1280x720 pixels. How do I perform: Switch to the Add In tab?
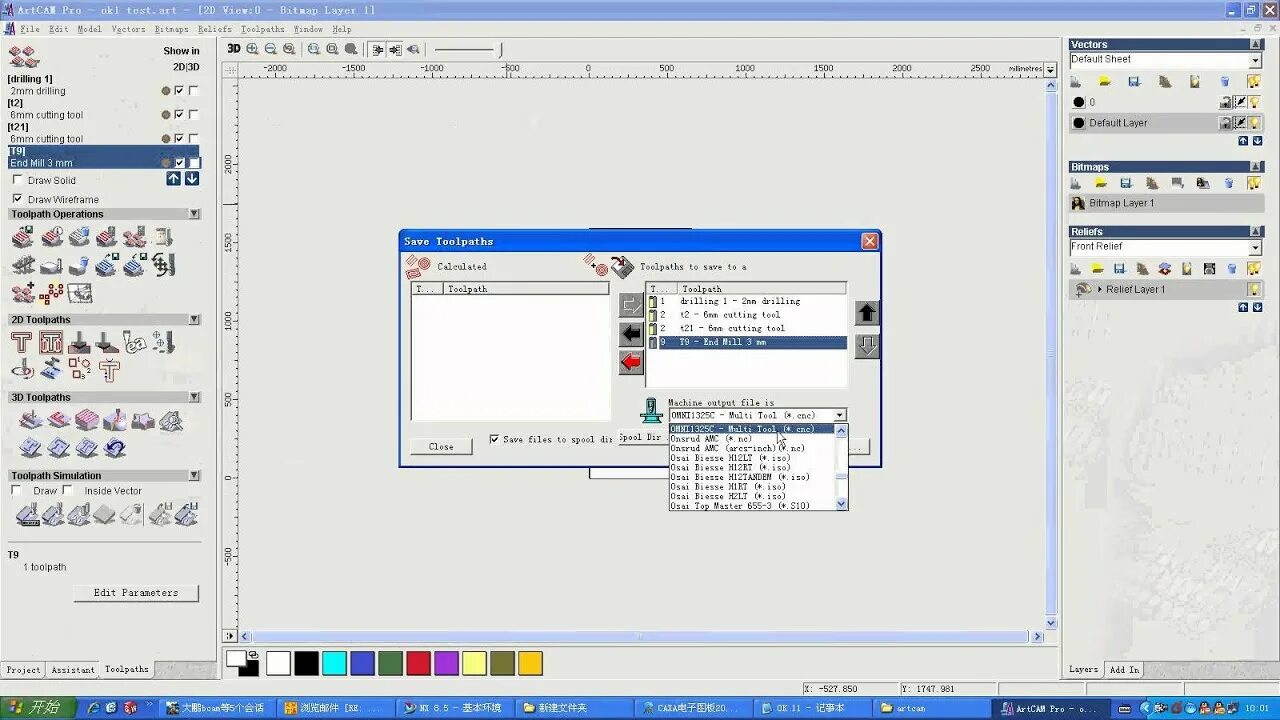pos(1124,670)
